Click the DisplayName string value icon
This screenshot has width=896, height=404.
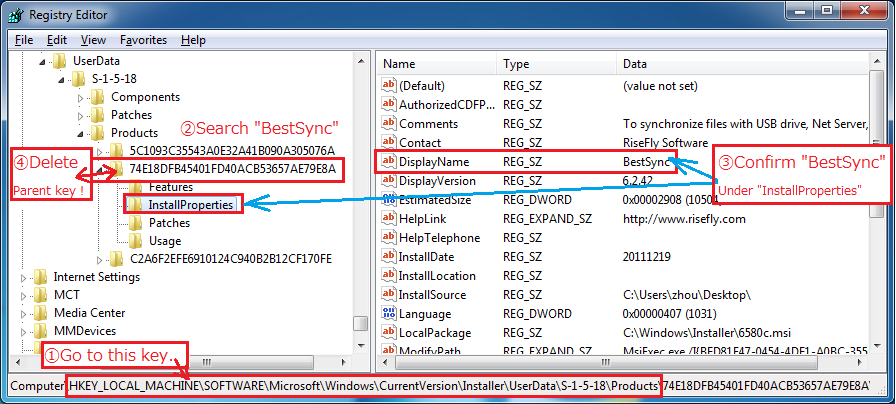tap(389, 162)
